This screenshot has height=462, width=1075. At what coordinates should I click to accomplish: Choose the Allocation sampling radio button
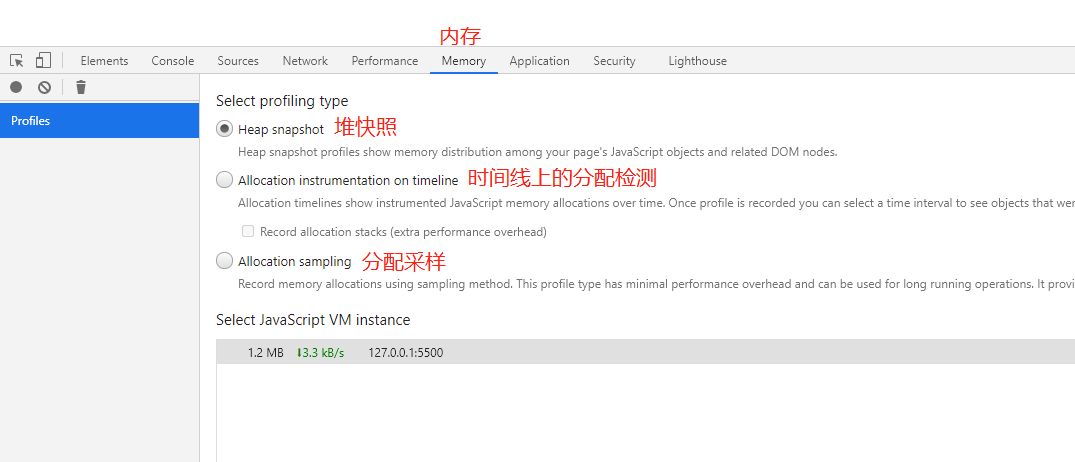224,261
